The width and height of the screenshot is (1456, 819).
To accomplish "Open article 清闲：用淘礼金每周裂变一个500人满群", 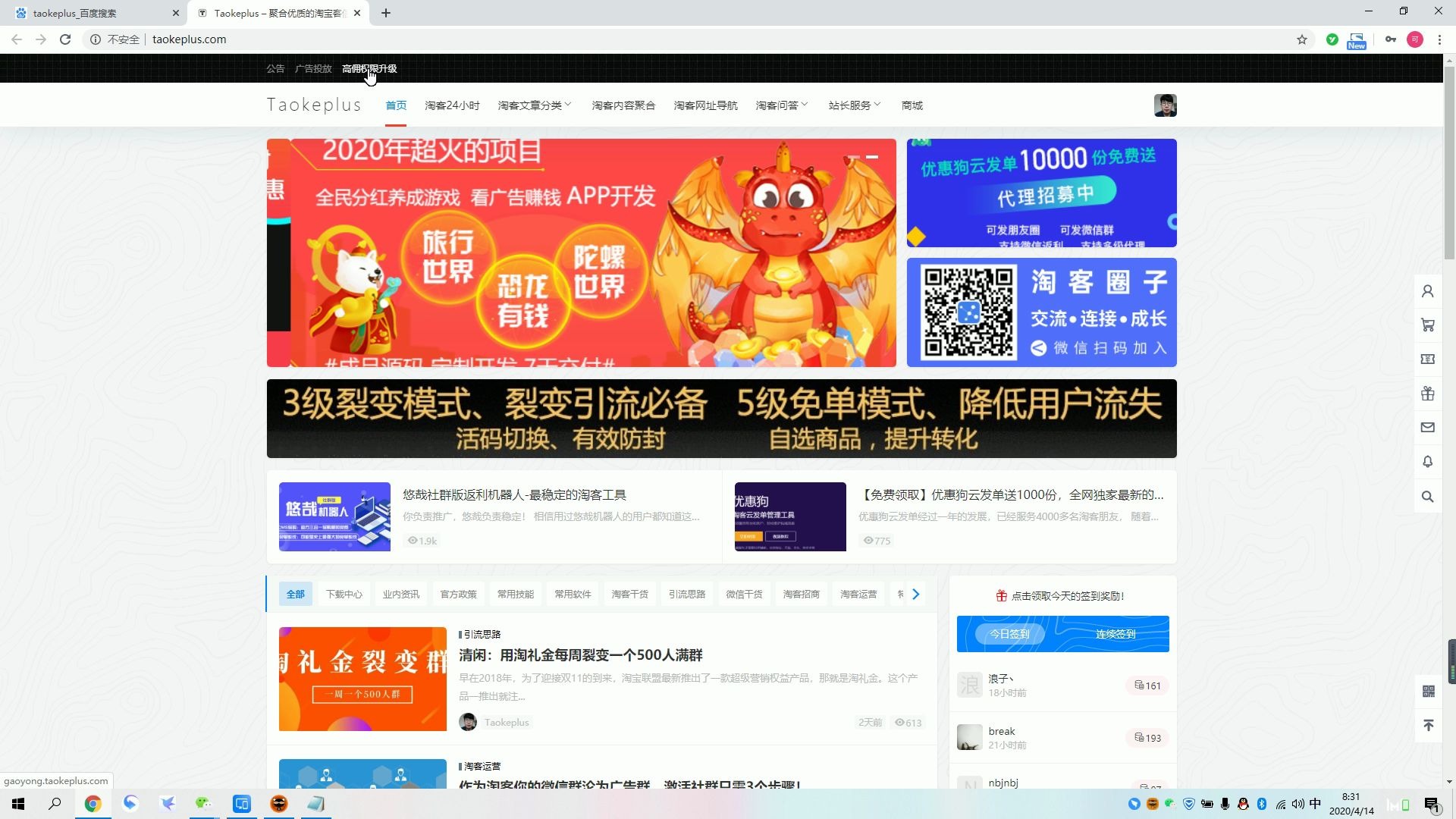I will tap(580, 654).
